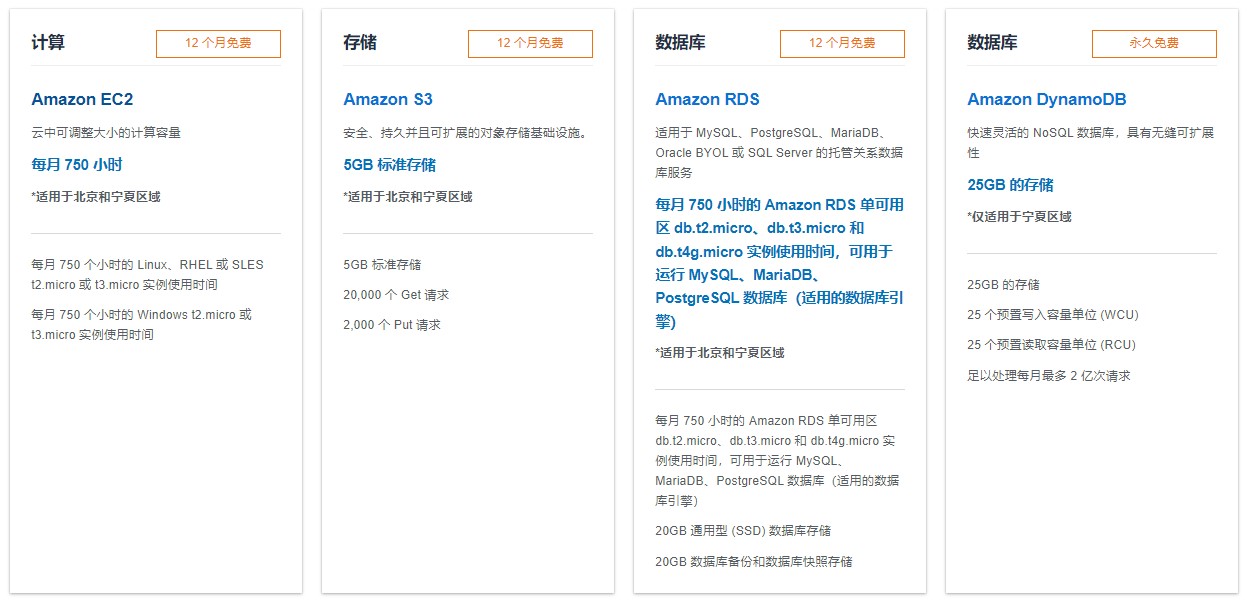Click 20GB 通用型 (SSD) 数据库存储 line
The height and width of the screenshot is (601, 1247).
pyautogui.click(x=743, y=531)
